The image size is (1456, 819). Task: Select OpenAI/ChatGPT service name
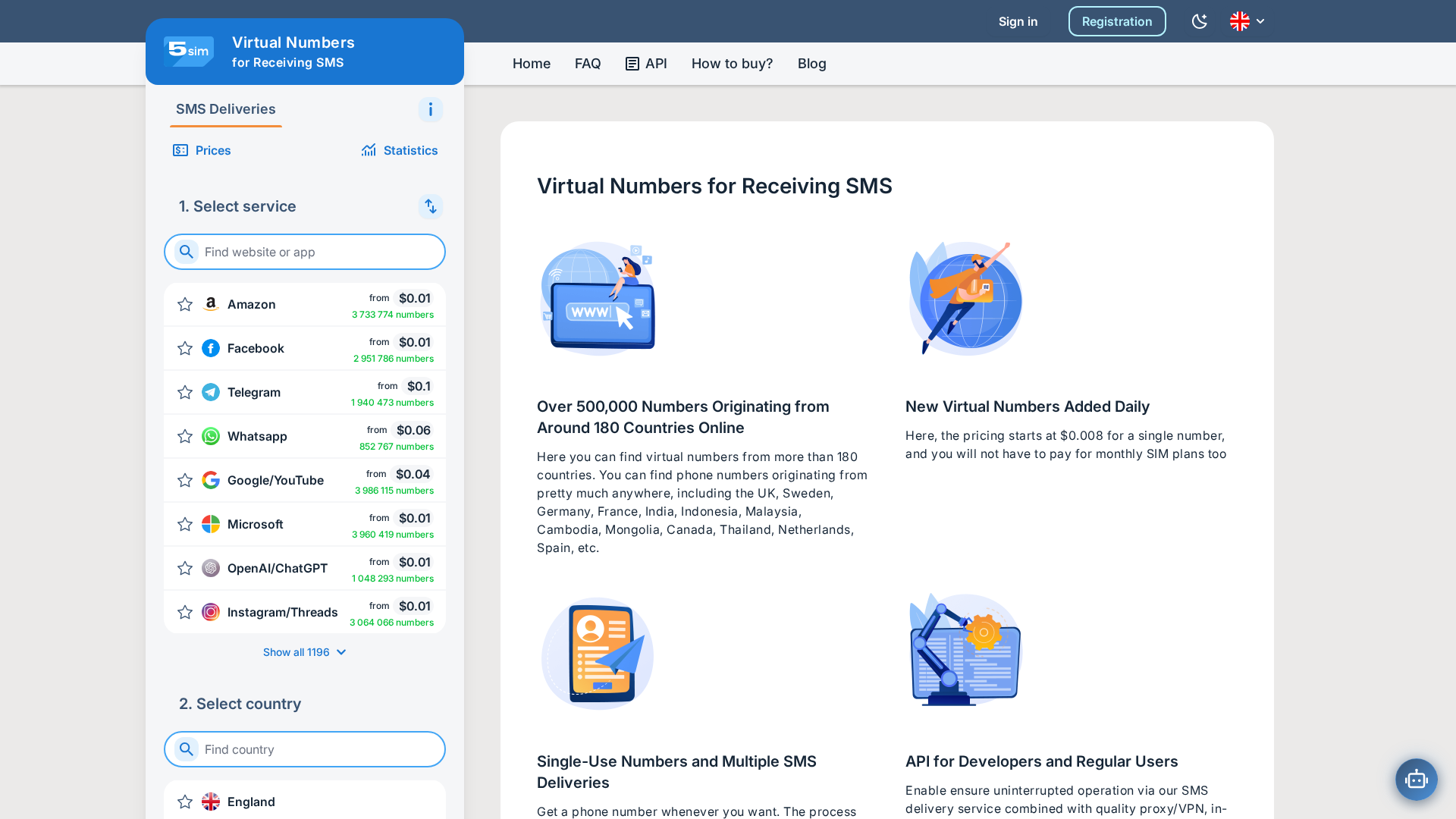pos(278,568)
